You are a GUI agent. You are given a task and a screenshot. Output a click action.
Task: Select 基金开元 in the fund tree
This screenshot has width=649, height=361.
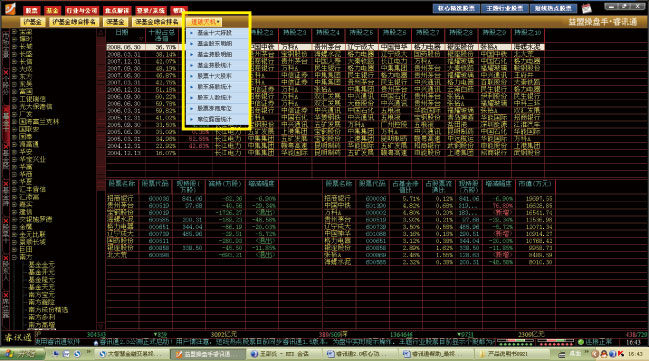[41, 272]
